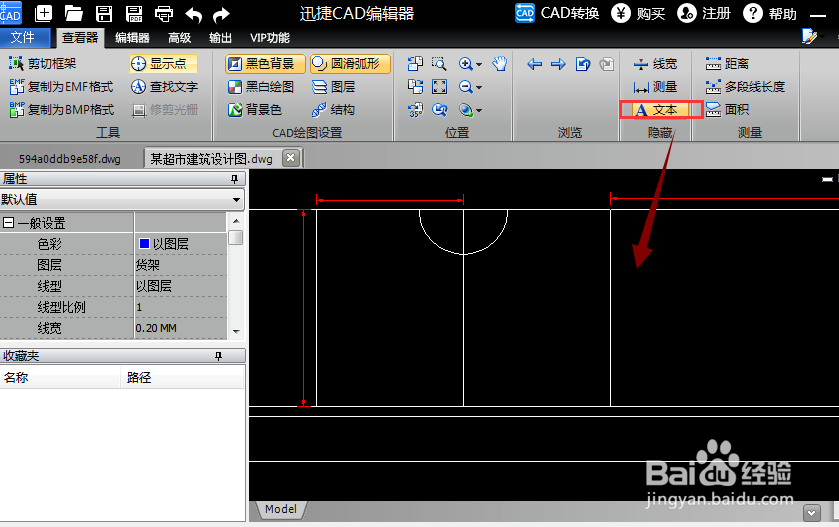Click the zoom window magnifier icon
Viewport: 839px width, 527px height.
coord(439,64)
